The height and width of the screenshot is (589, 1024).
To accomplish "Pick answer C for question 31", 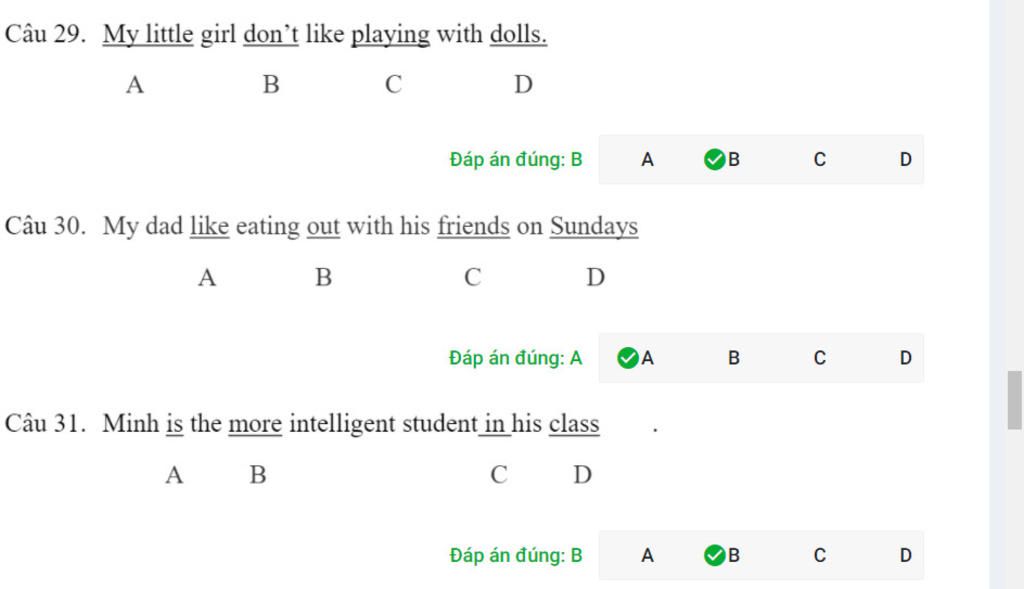I will (820, 555).
